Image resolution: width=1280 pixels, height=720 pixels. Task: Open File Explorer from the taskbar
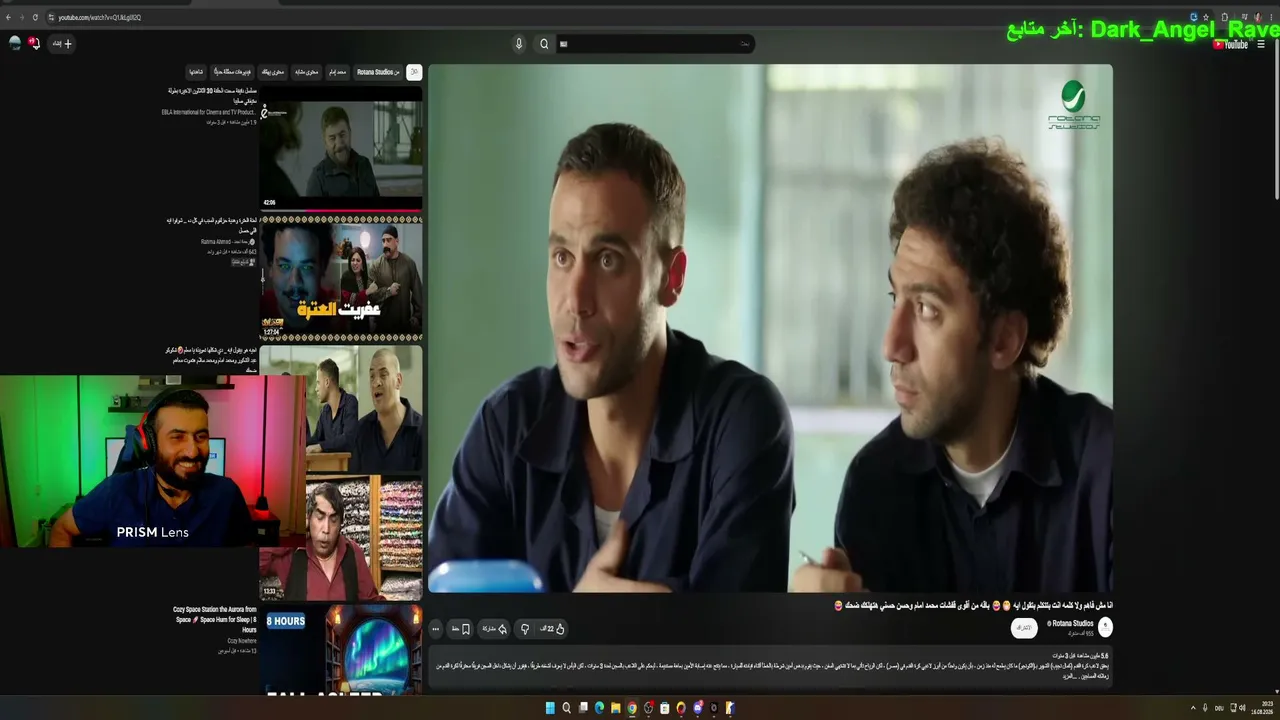click(x=615, y=708)
